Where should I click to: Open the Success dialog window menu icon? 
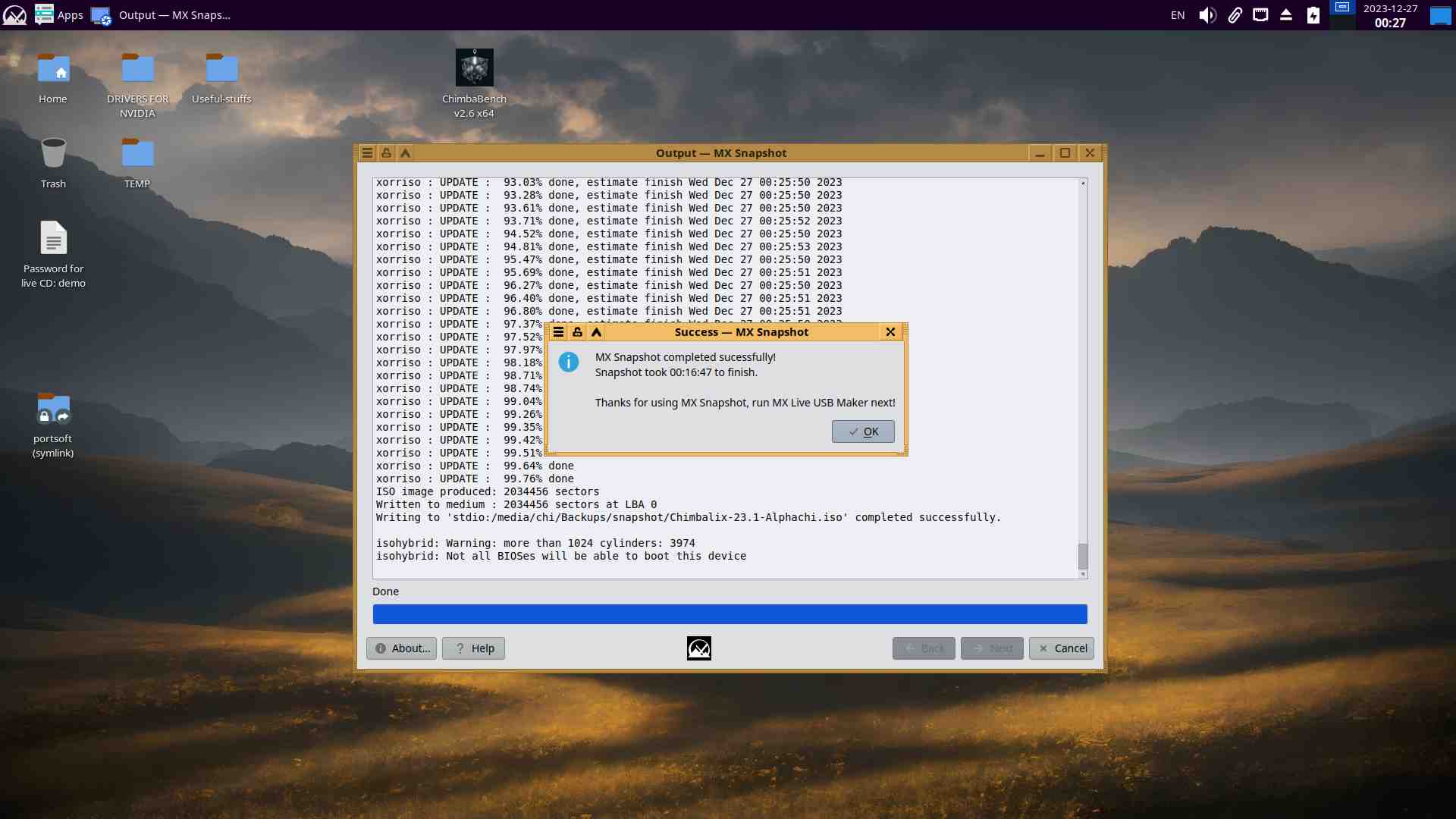[x=558, y=332]
